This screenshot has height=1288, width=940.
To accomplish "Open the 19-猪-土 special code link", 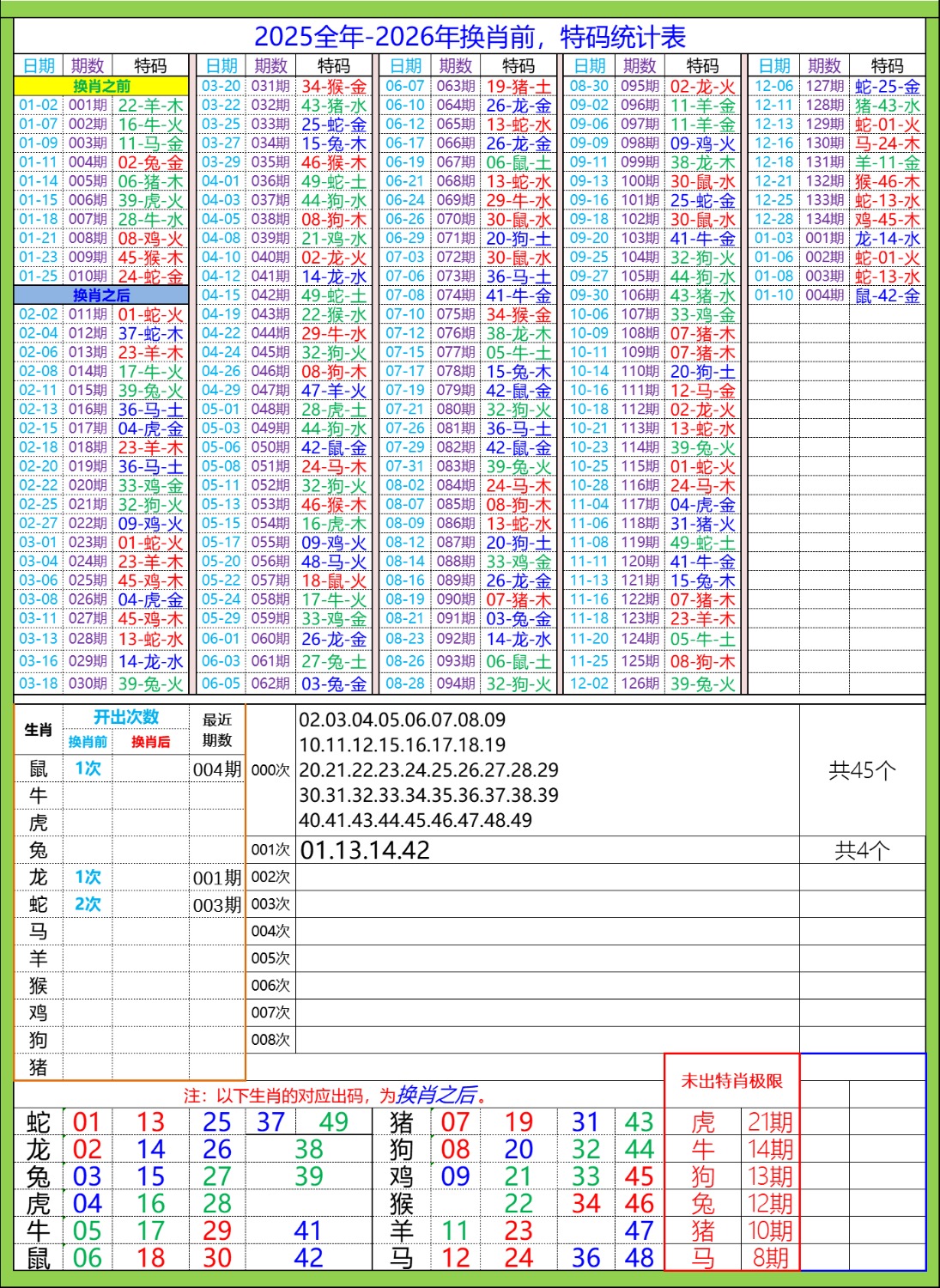I will point(519,87).
